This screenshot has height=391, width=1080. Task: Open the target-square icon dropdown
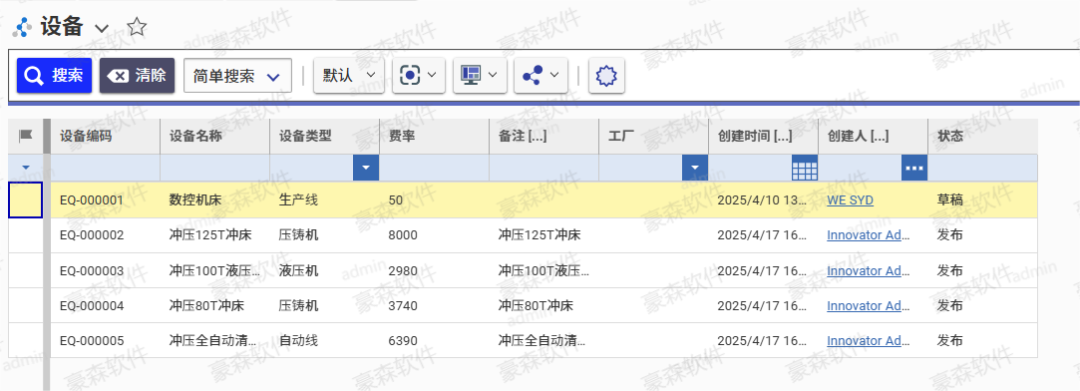pos(419,75)
